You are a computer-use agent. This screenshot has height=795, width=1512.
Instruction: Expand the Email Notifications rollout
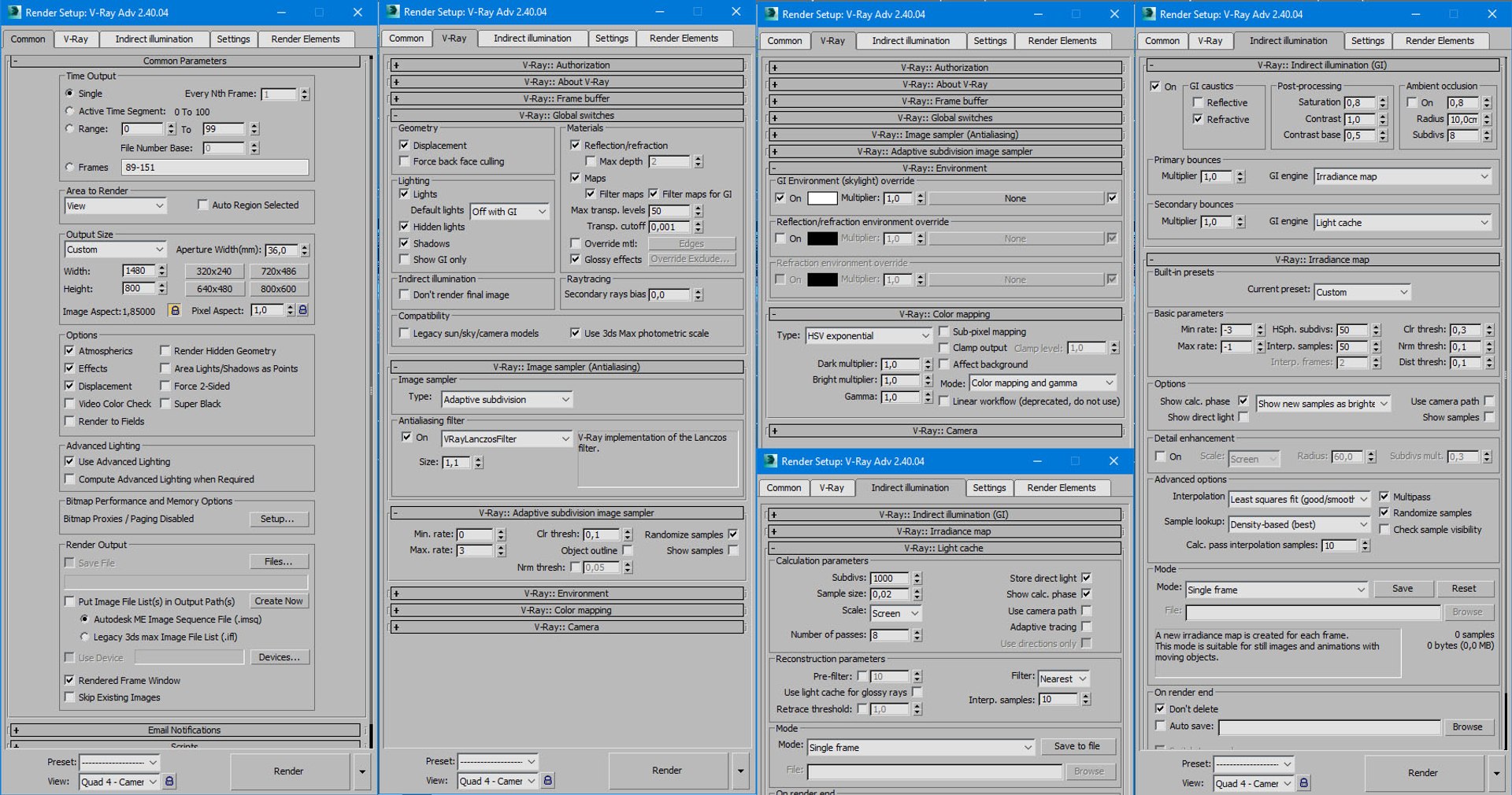184,730
